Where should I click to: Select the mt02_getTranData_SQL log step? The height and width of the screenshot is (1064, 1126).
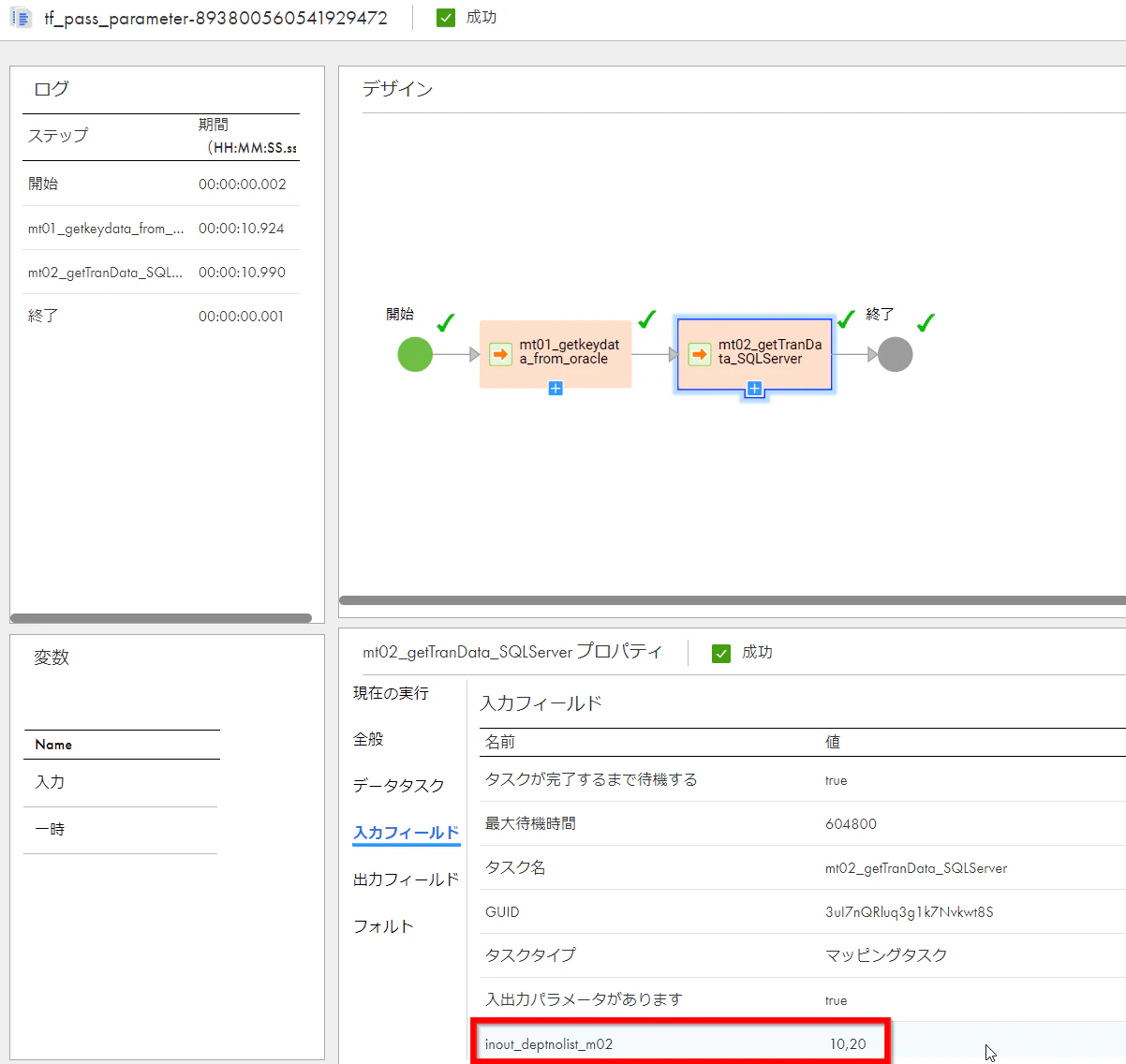click(161, 272)
